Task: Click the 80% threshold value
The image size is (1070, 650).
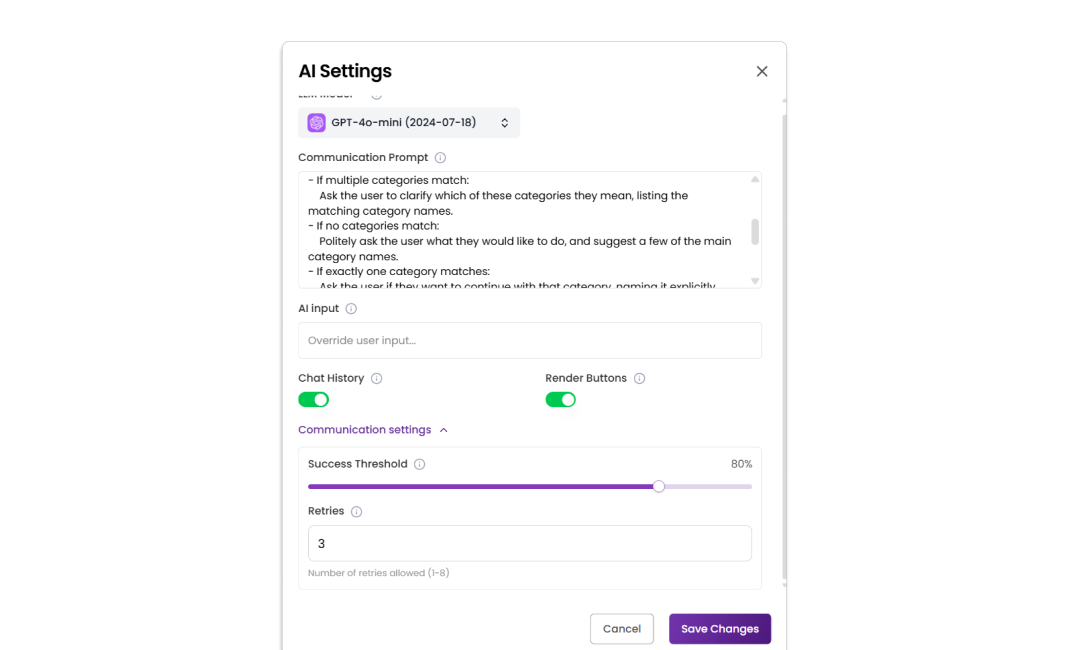Action: coord(741,464)
